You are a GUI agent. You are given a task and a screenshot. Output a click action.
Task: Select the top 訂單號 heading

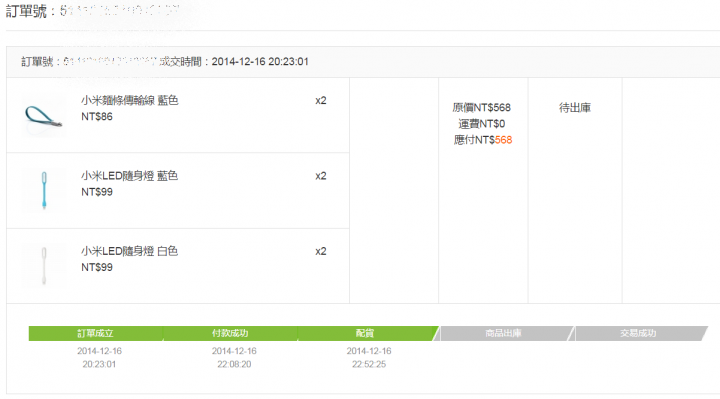(x=93, y=11)
